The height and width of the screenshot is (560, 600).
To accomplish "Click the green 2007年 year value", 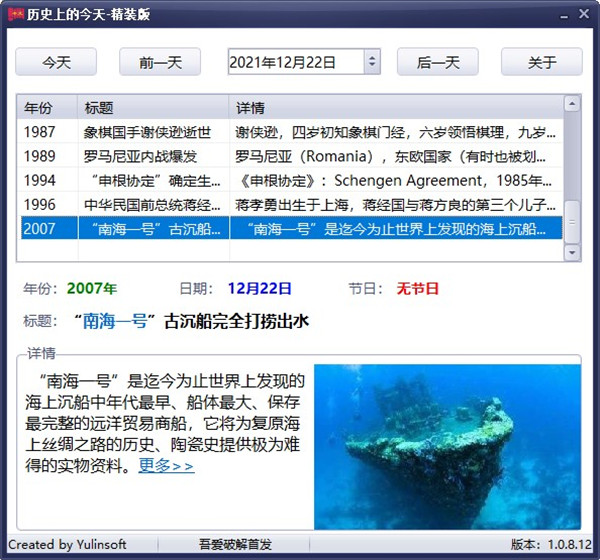I will (92, 288).
